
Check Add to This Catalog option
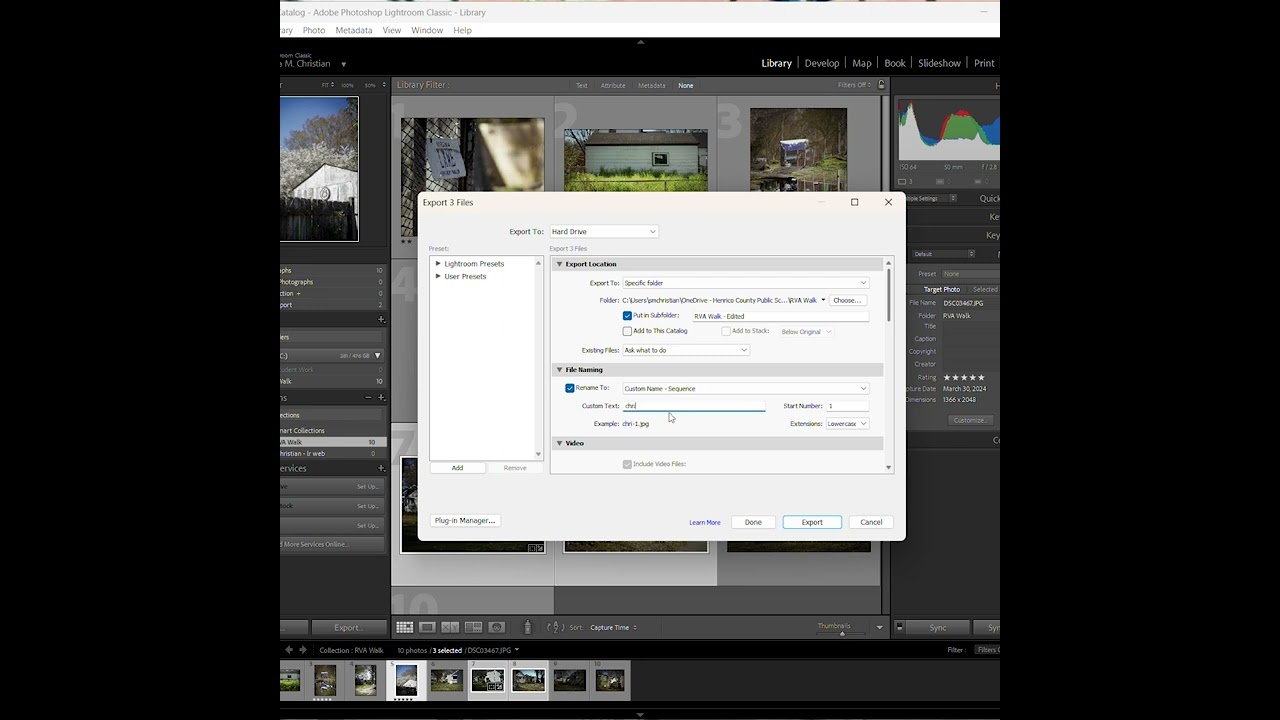tap(627, 331)
